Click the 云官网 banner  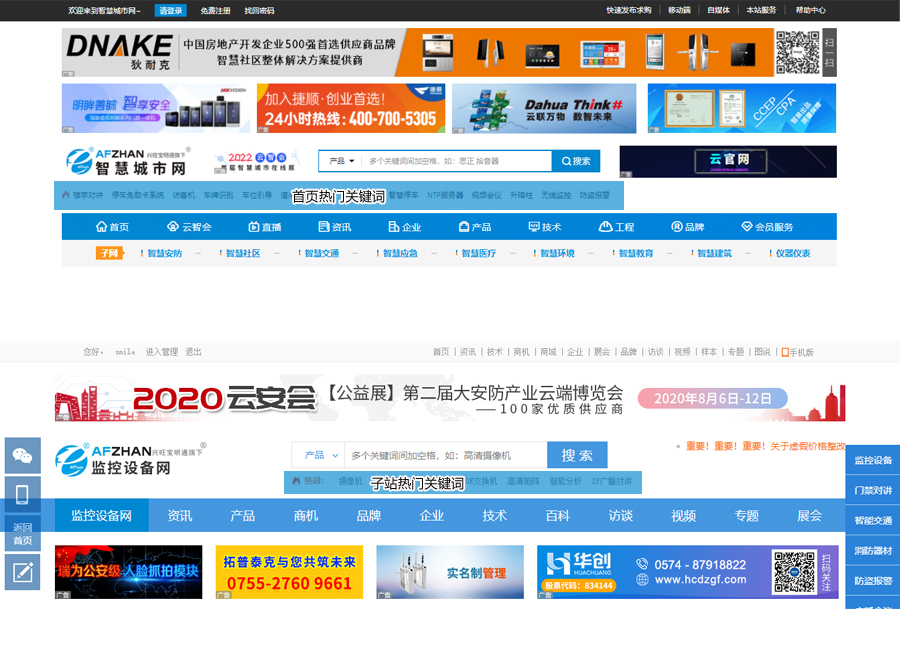(728, 161)
